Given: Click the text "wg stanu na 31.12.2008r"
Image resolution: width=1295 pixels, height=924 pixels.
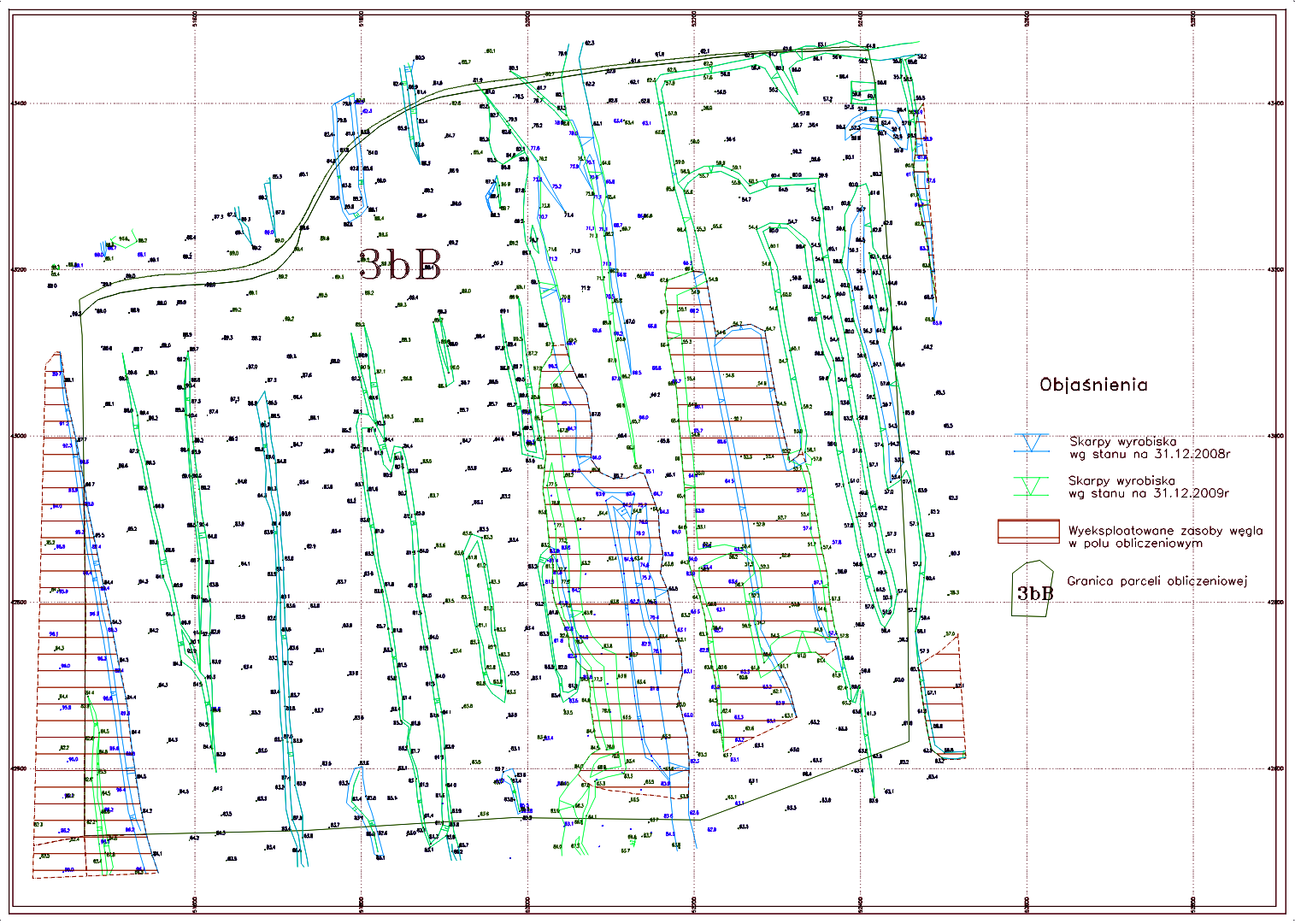Looking at the screenshot, I should click(x=1150, y=454).
